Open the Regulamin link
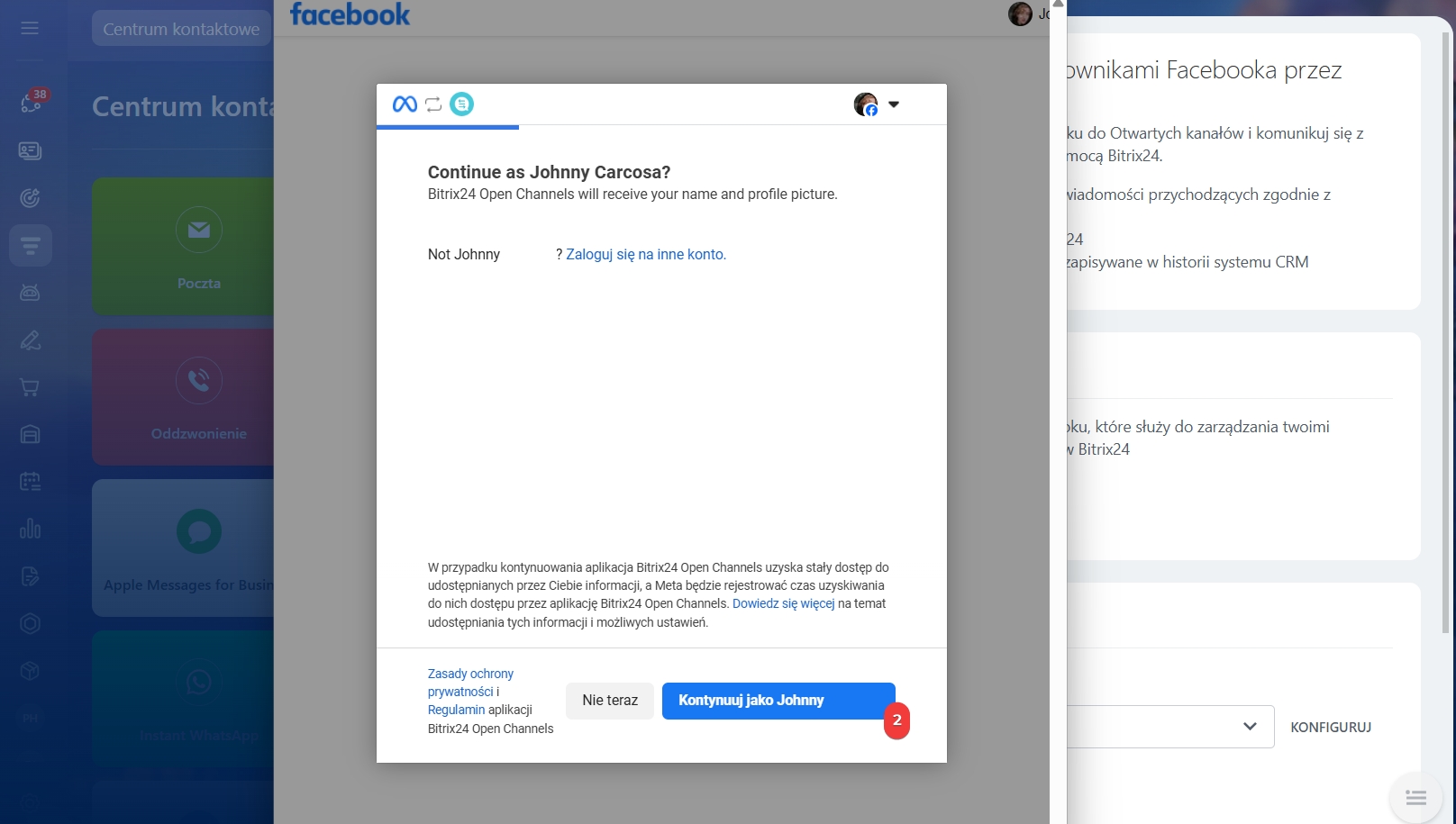 coord(456,710)
